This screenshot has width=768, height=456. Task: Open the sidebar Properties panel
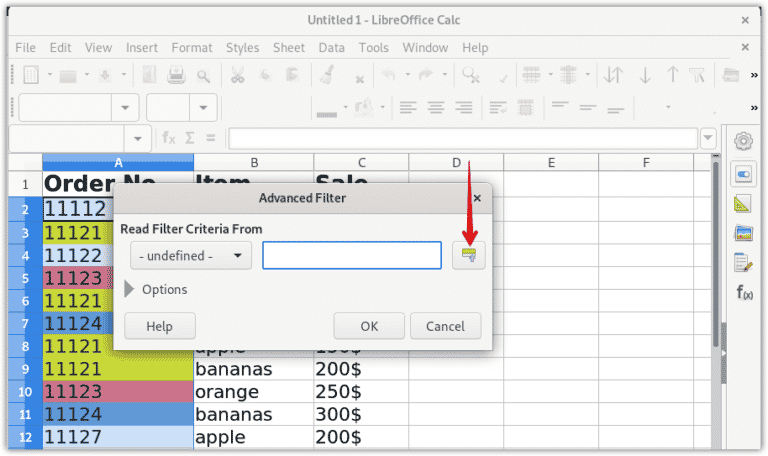[743, 174]
